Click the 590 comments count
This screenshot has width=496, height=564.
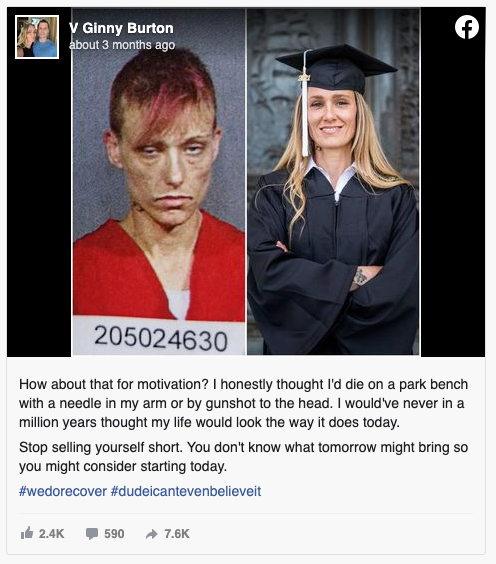tap(114, 533)
